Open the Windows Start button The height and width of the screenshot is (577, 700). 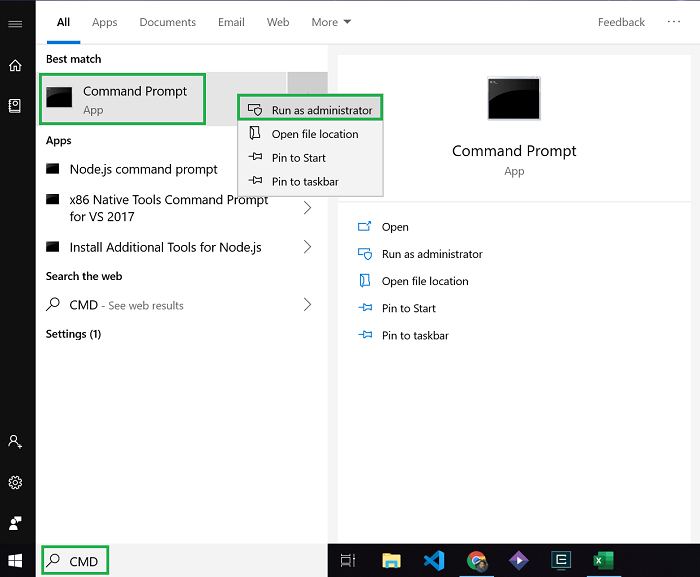15,561
